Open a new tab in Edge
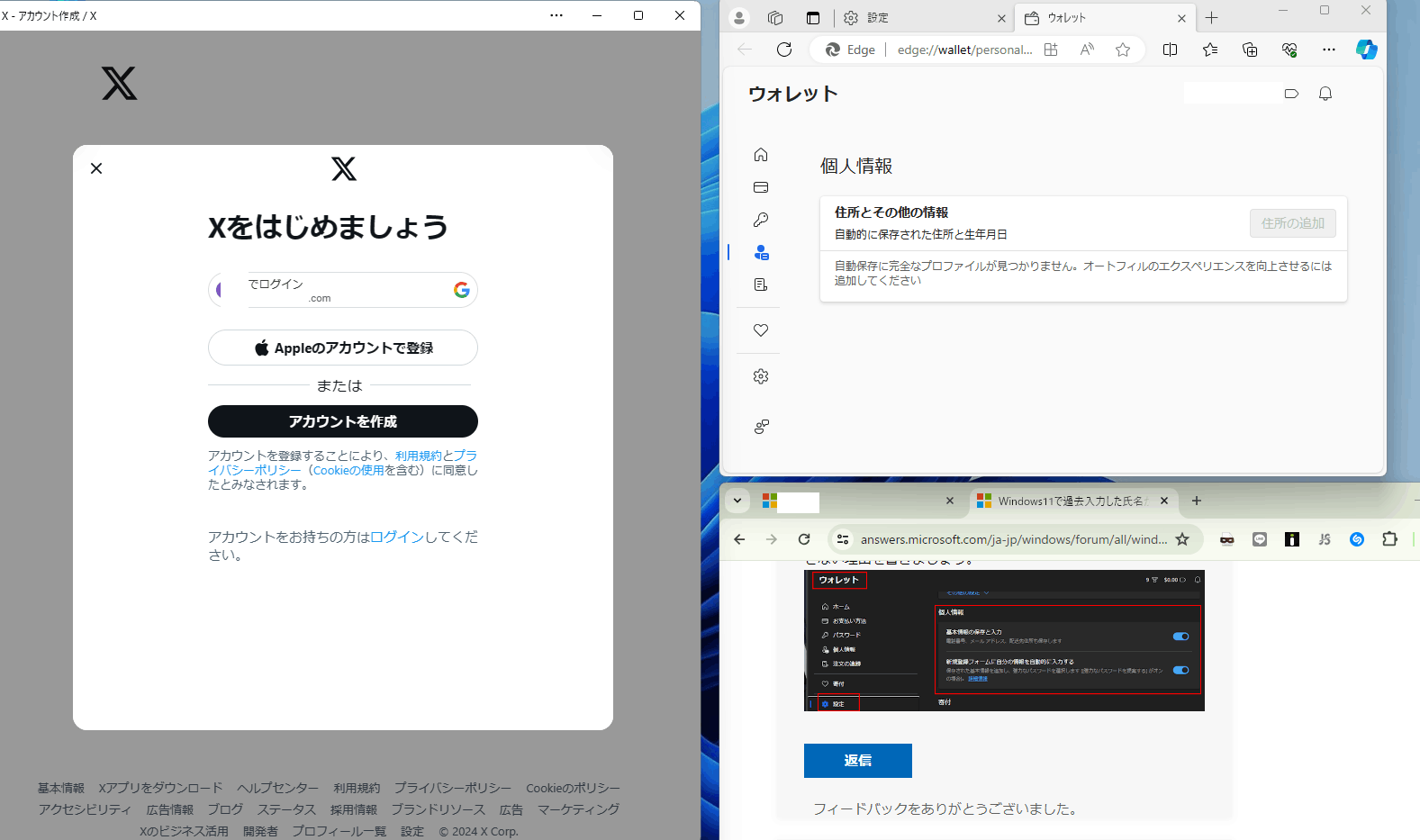 [1212, 18]
